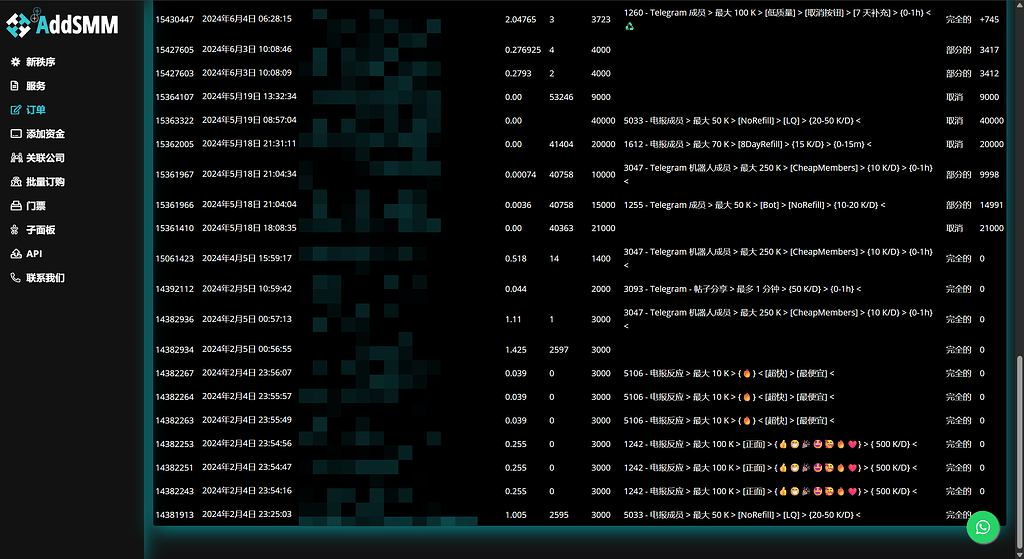Screen dimensions: 1024x559
Task: Click the cloud icon beside API
Action: pos(16,253)
